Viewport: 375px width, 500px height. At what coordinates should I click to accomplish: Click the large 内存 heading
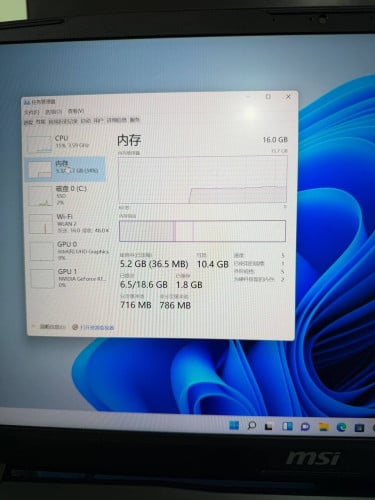coord(129,140)
